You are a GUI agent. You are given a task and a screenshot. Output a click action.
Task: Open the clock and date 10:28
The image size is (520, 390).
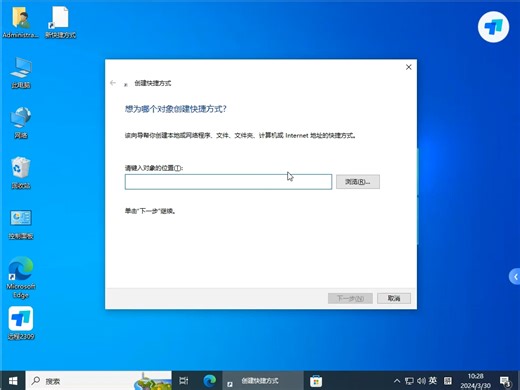click(476, 381)
